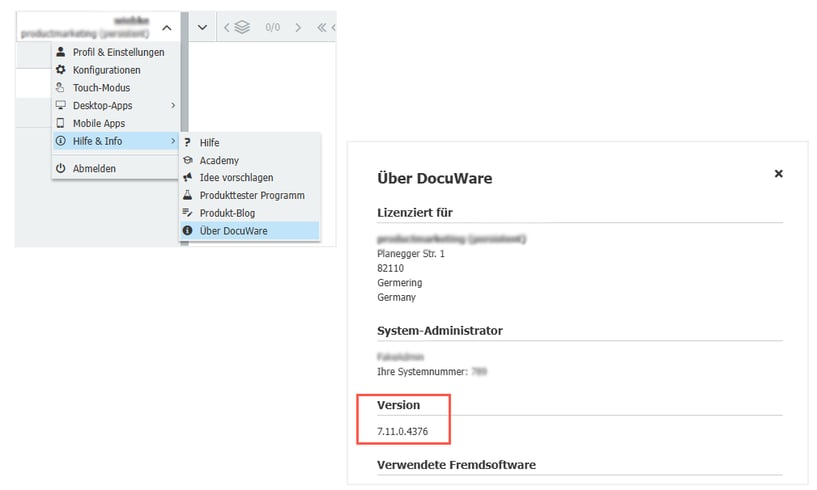Expand the Desktop-Apps submenu arrow

(172, 106)
